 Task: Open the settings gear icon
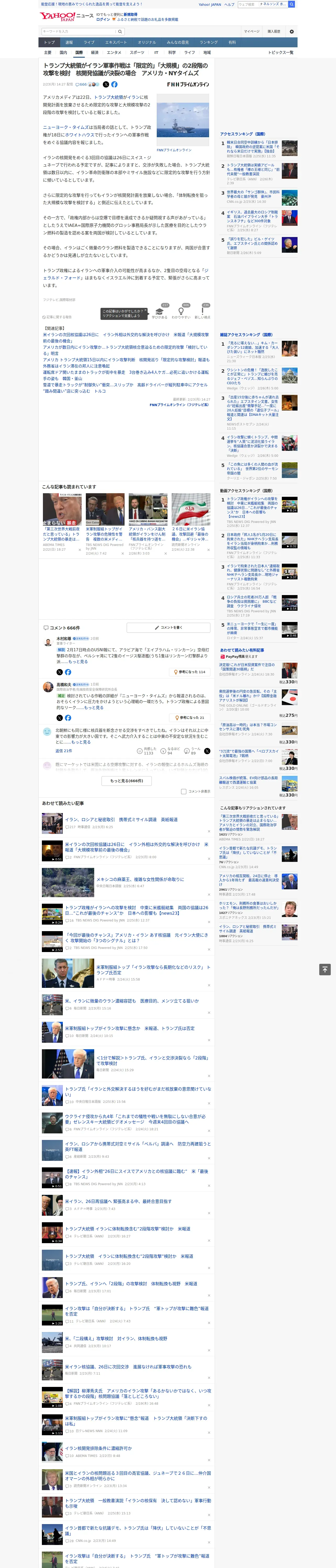292,32
